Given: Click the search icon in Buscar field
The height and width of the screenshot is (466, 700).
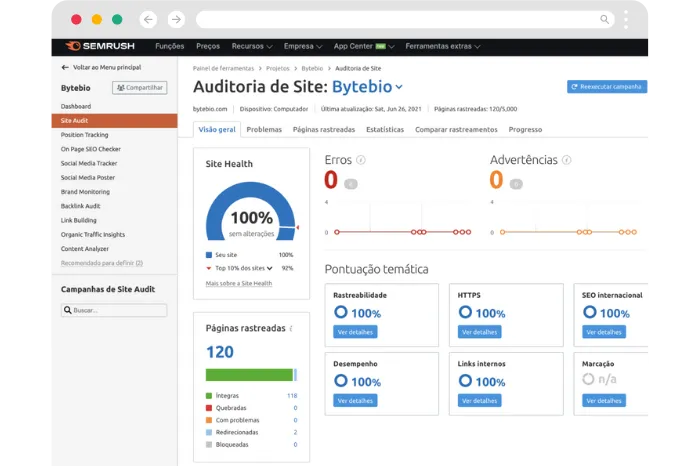Looking at the screenshot, I should pyautogui.click(x=67, y=310).
